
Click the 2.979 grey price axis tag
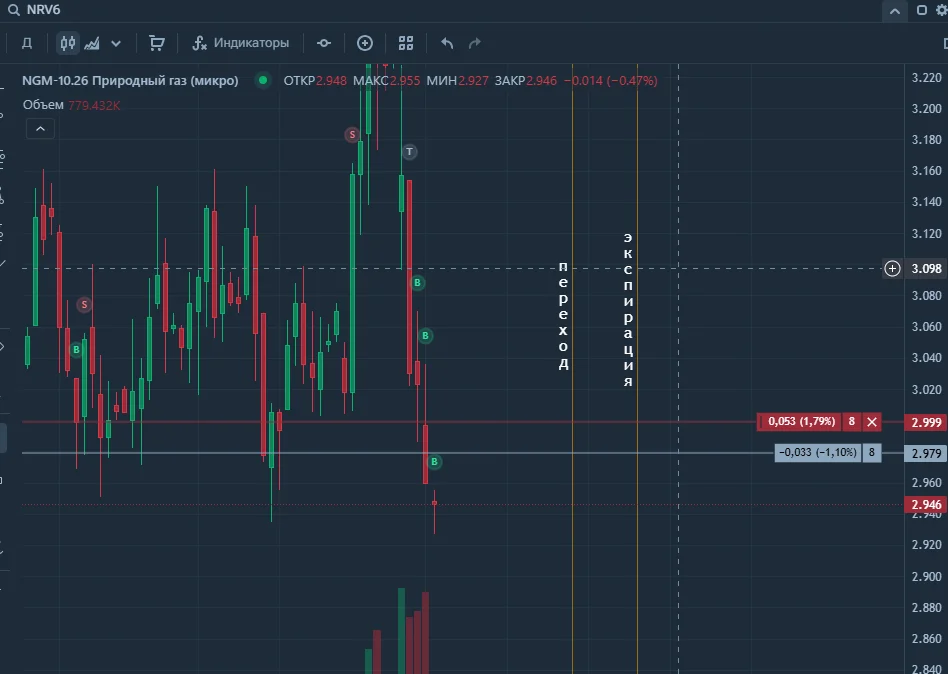(x=926, y=453)
